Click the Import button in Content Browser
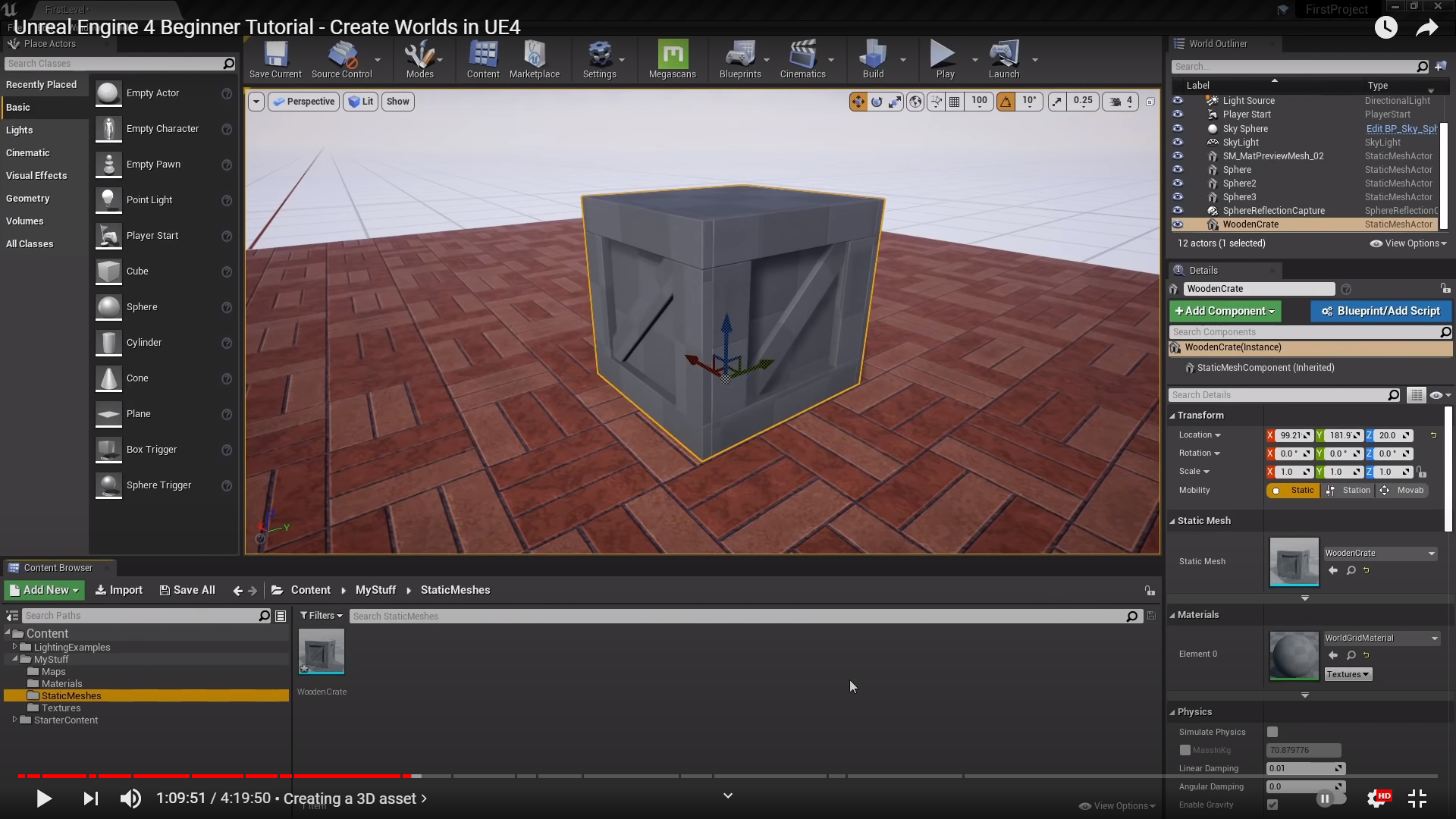This screenshot has width=1456, height=819. coord(119,590)
